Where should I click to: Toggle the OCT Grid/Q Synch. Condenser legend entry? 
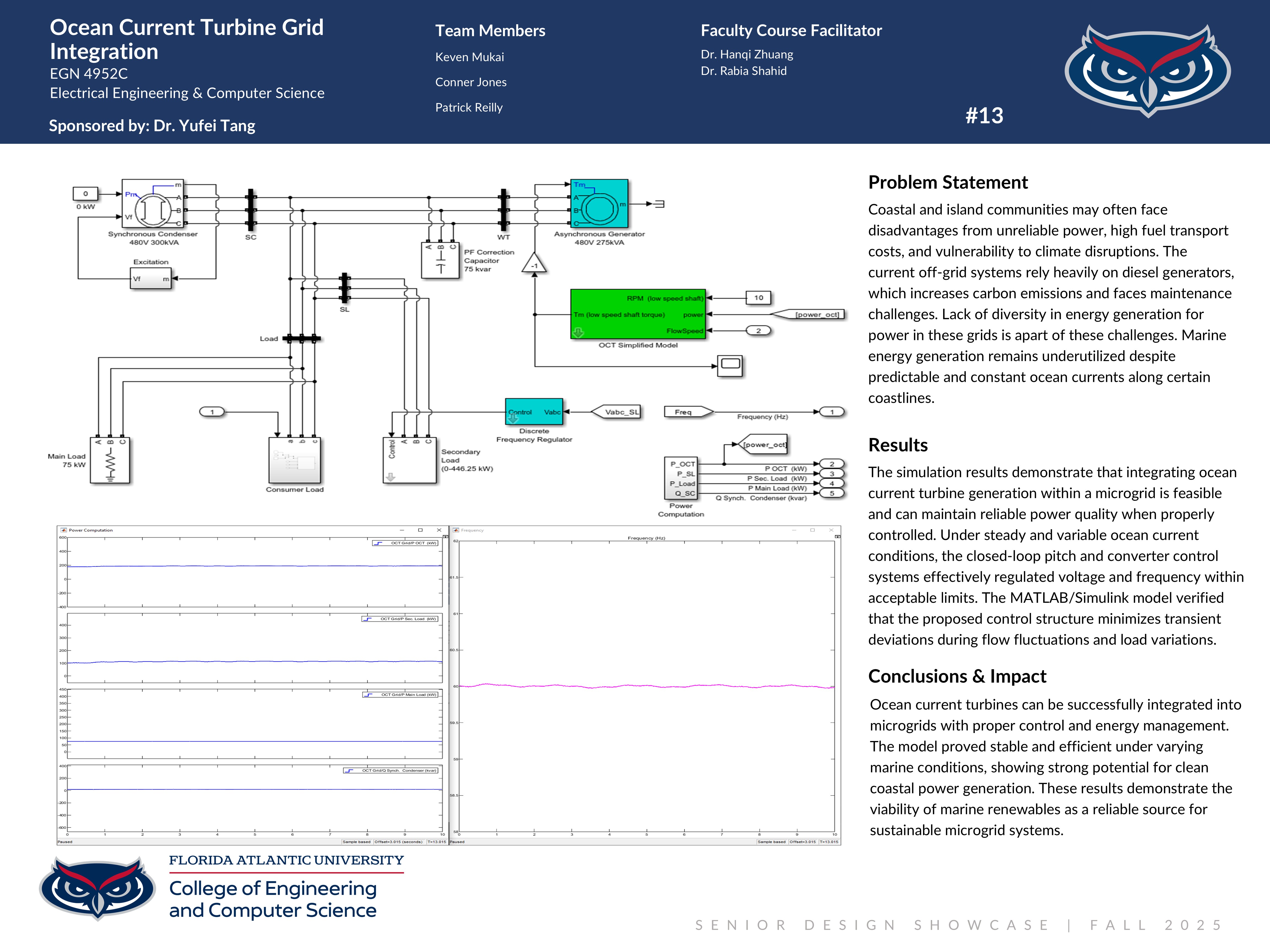point(391,771)
